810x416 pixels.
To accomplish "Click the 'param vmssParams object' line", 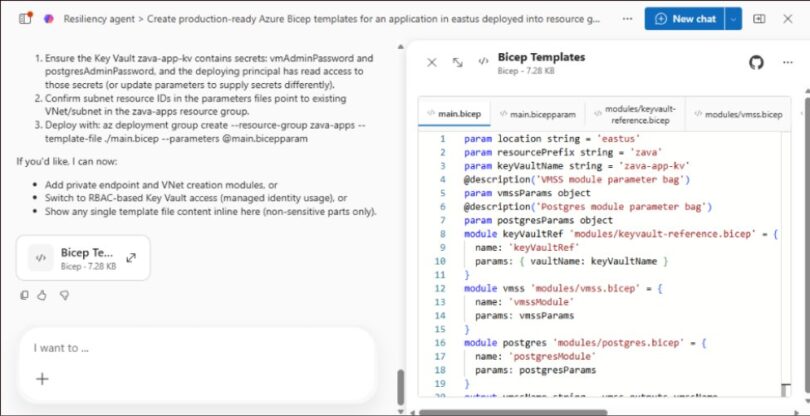I will [x=527, y=193].
